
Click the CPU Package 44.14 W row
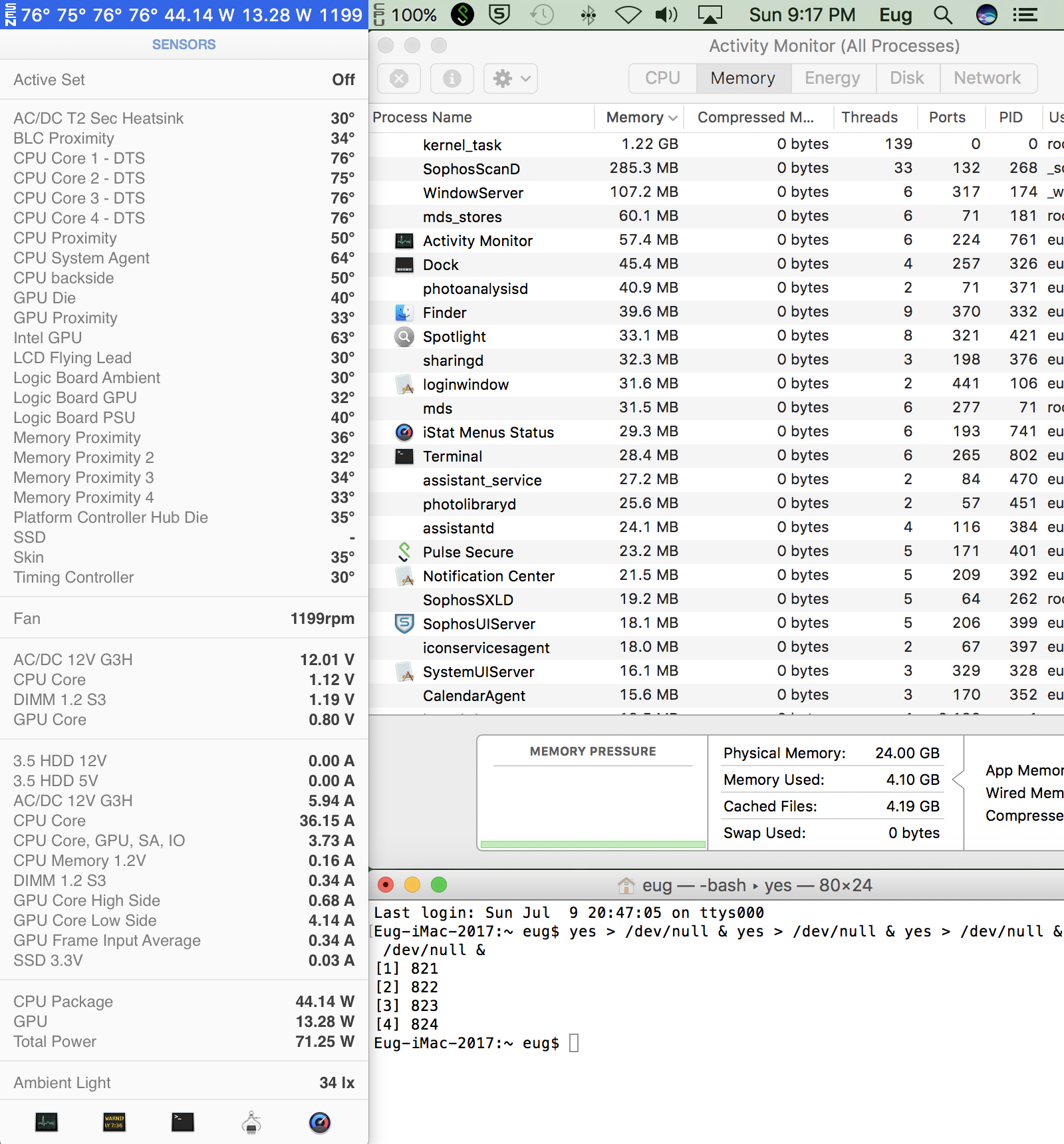tap(184, 1002)
